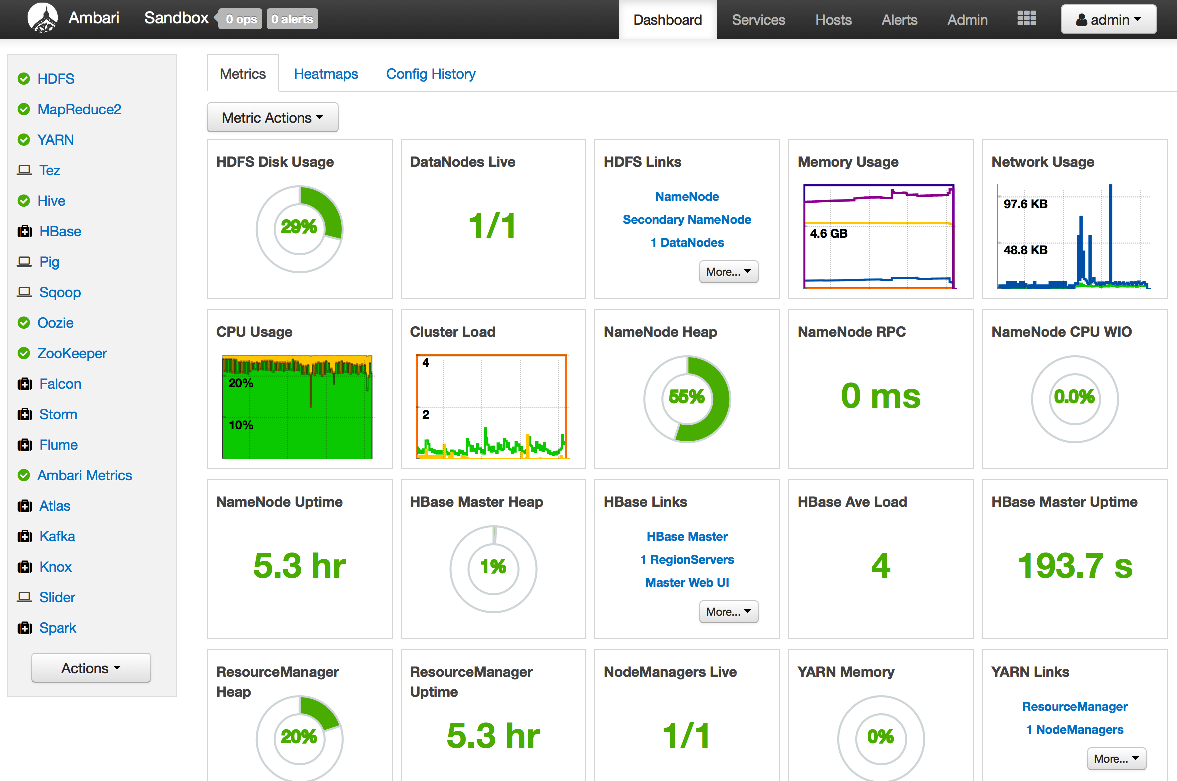
Task: Open the ZooKeeper service link
Action: coord(72,353)
